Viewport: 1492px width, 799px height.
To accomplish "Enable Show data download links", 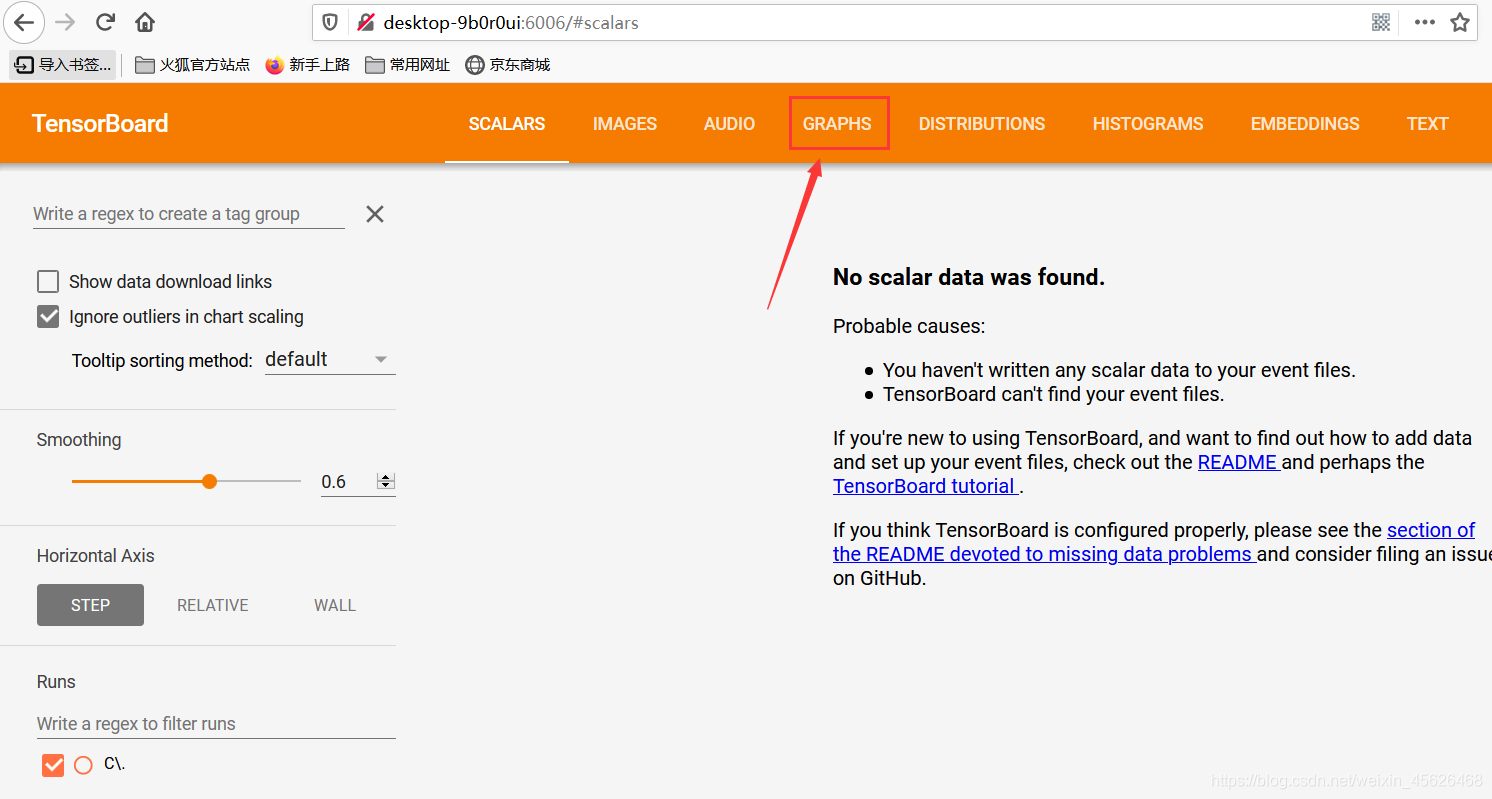I will coord(48,282).
